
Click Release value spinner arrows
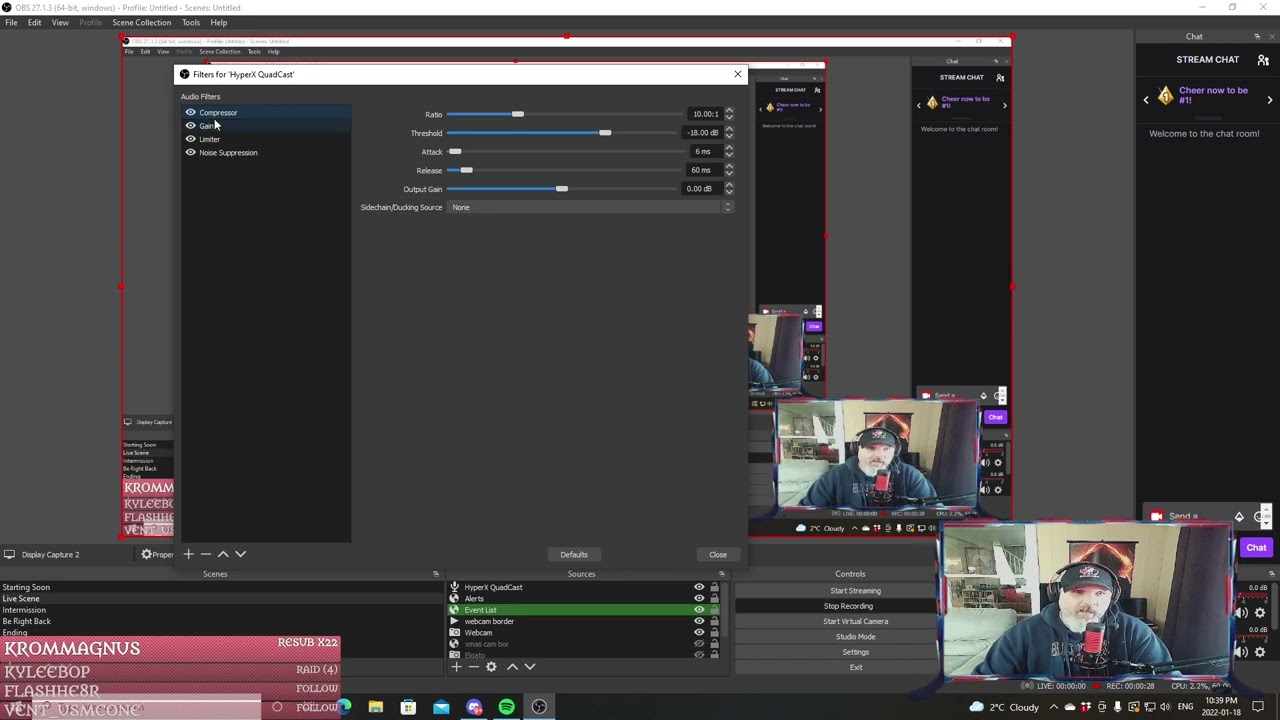pos(728,170)
